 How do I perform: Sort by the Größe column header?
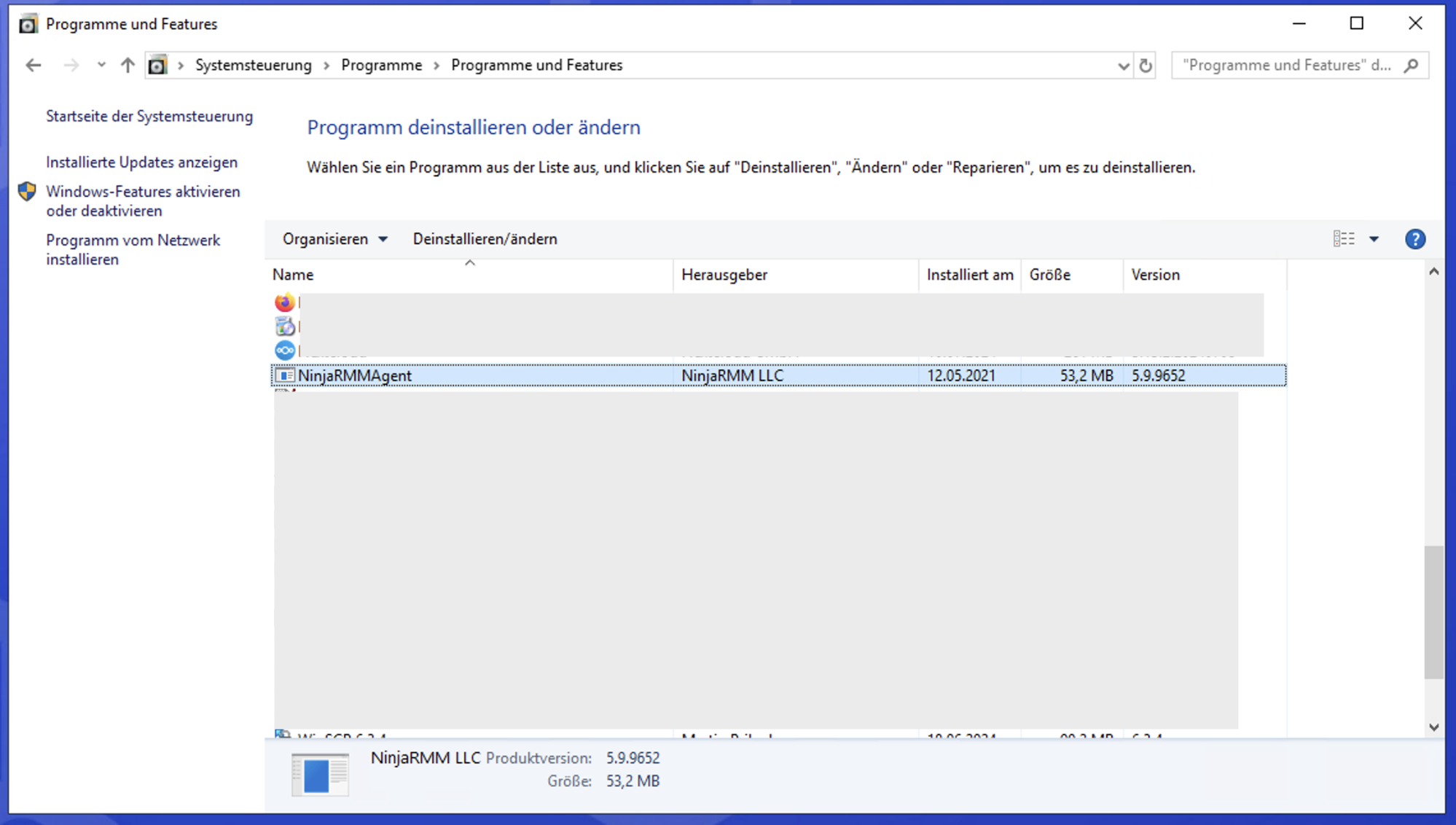pyautogui.click(x=1072, y=275)
